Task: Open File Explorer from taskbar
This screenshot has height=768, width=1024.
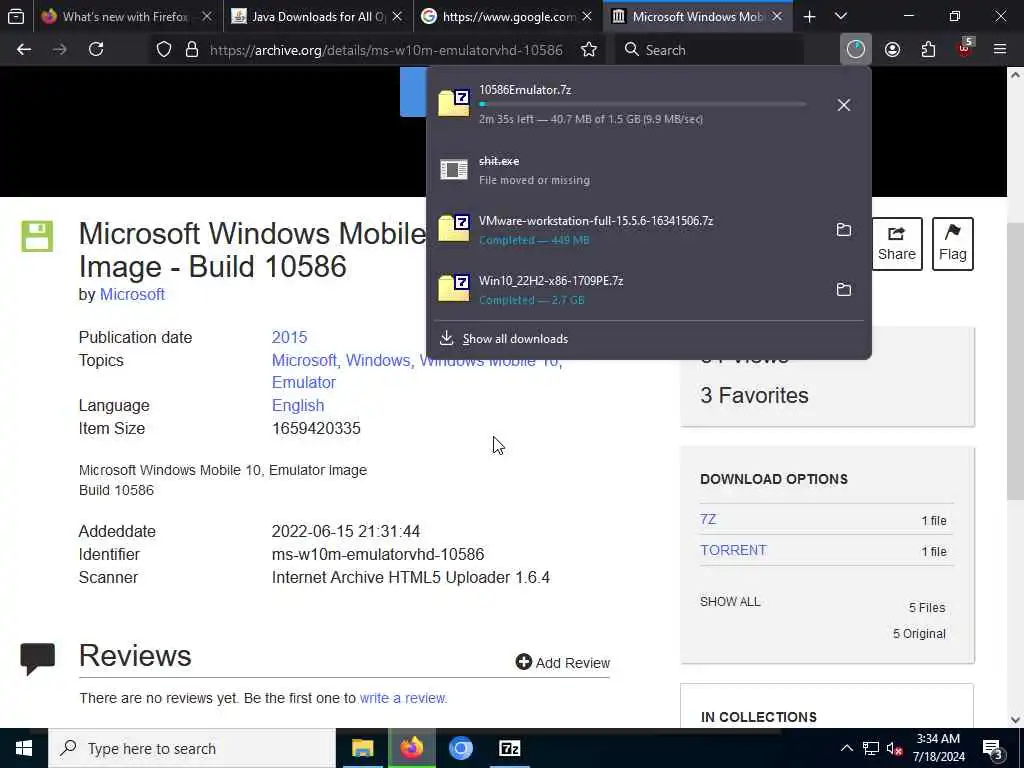Action: tap(362, 748)
